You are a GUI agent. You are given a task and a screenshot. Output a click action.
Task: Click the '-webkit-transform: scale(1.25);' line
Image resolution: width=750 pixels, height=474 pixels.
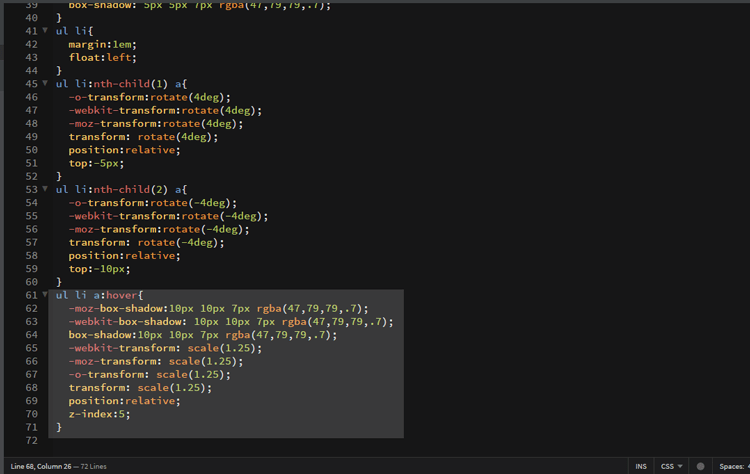pos(165,348)
